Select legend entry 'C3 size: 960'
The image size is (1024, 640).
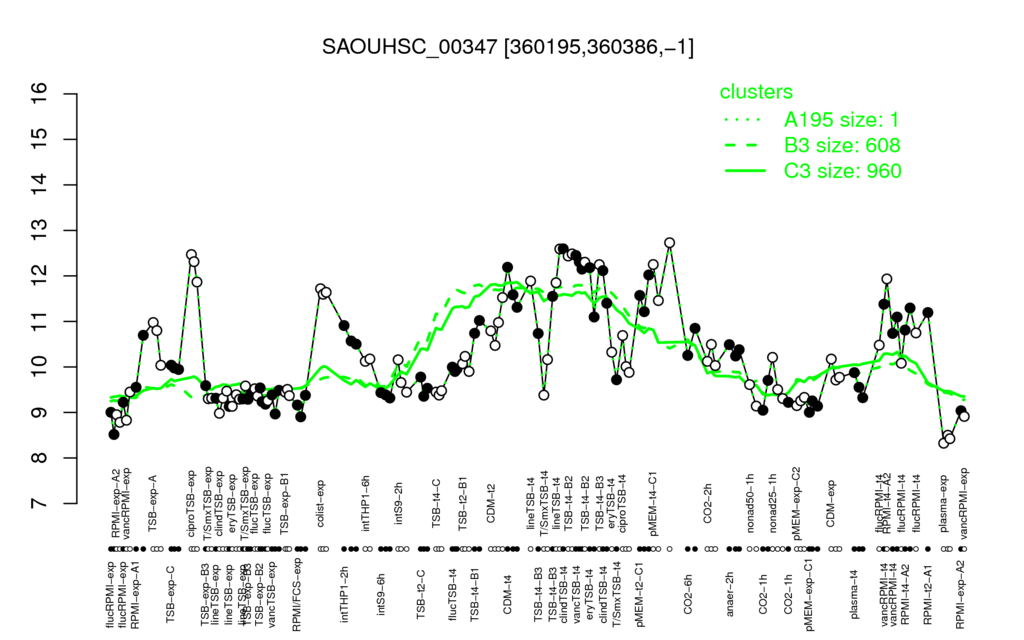(x=842, y=170)
